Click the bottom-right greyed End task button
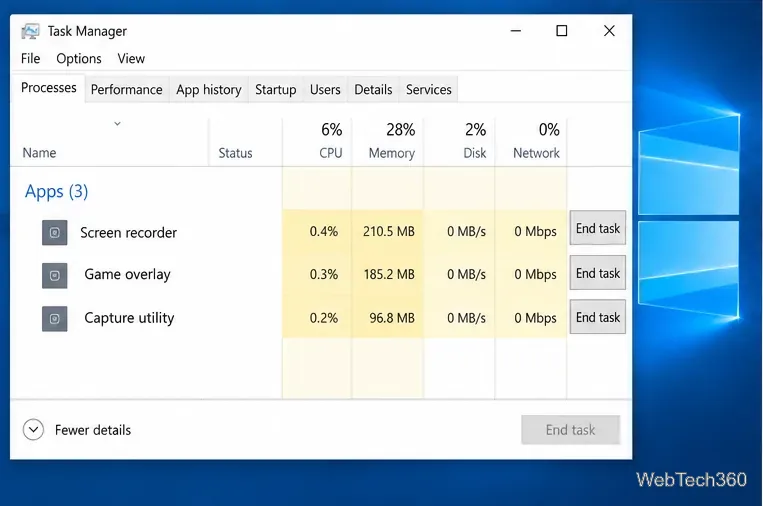 point(570,430)
